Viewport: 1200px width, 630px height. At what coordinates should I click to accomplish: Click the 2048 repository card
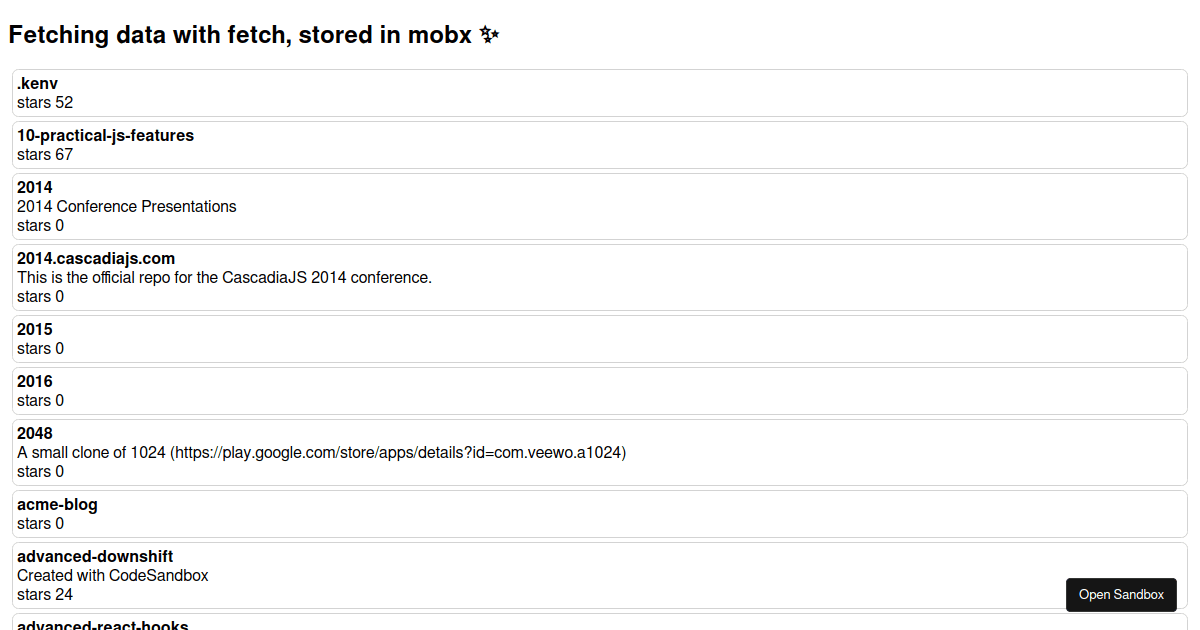click(x=600, y=451)
